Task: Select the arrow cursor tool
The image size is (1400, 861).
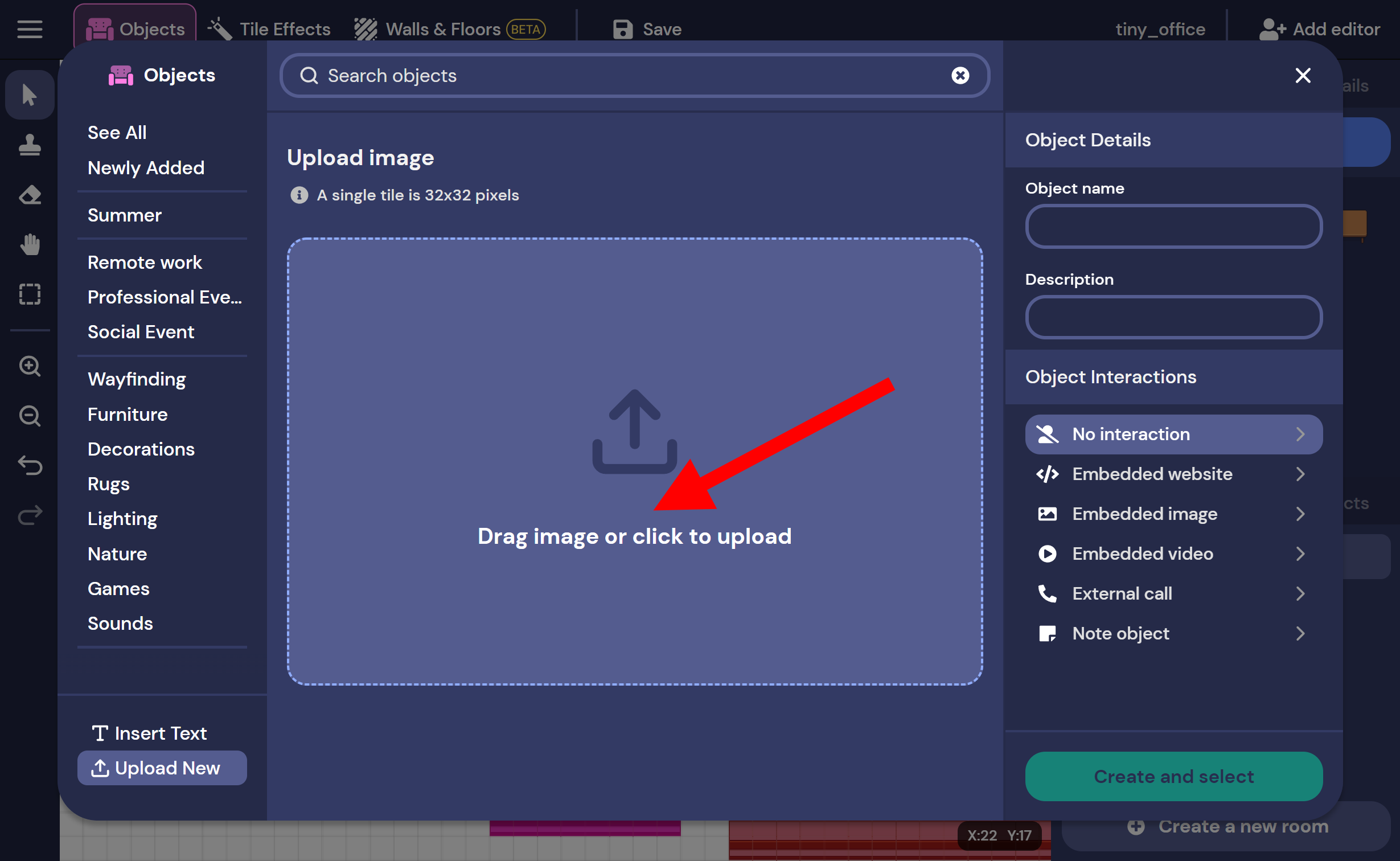Action: point(30,95)
